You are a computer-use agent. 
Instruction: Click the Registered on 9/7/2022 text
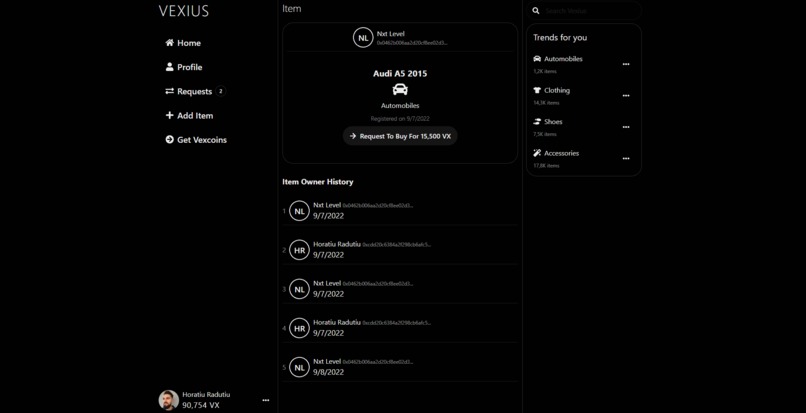point(400,118)
